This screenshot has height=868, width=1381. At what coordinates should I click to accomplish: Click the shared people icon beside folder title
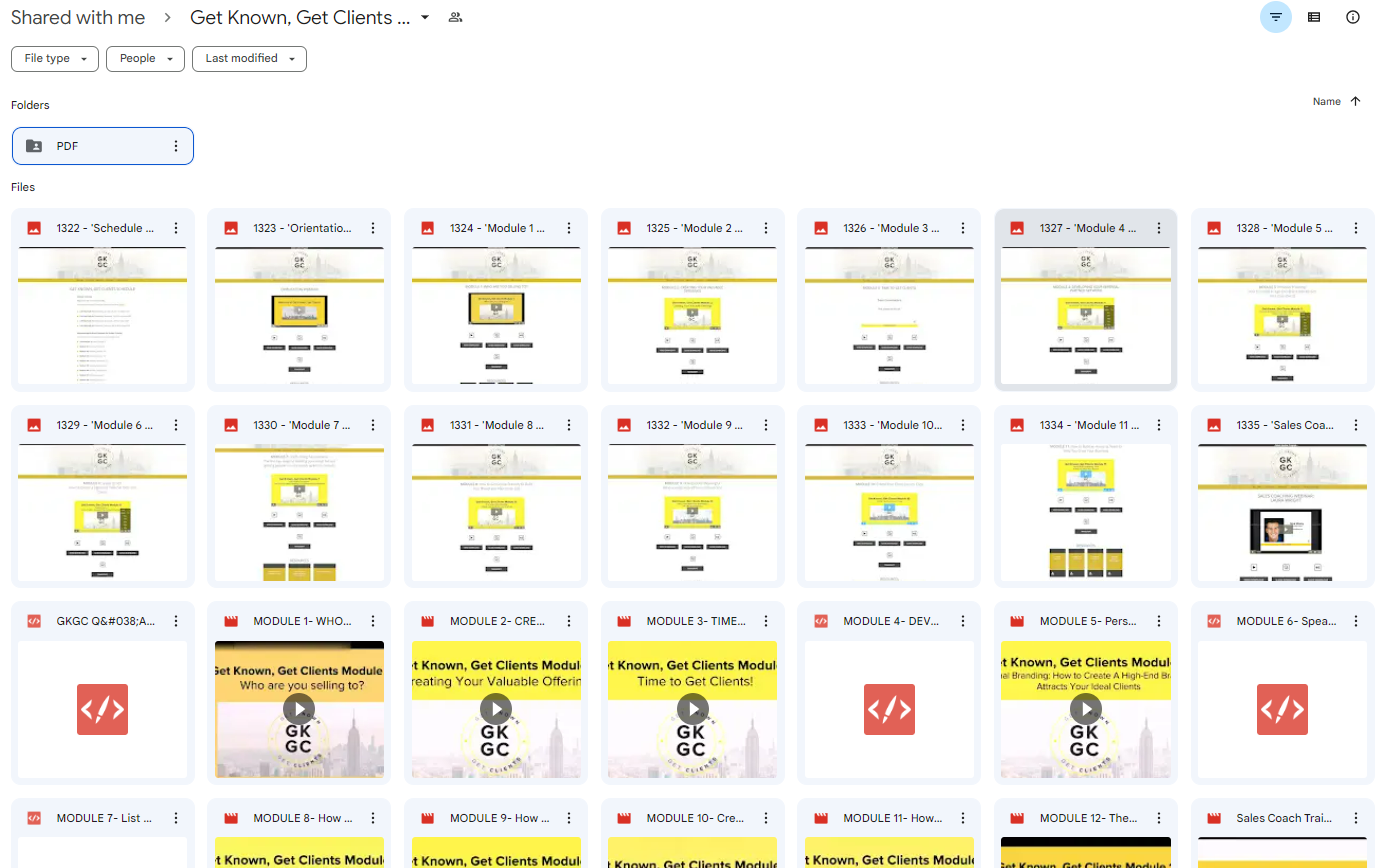[x=456, y=18]
